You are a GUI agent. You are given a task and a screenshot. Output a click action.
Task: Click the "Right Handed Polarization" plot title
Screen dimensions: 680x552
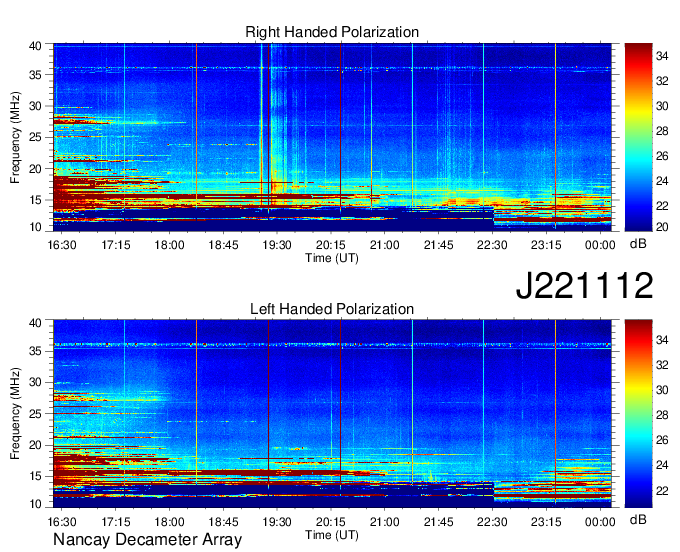[332, 32]
